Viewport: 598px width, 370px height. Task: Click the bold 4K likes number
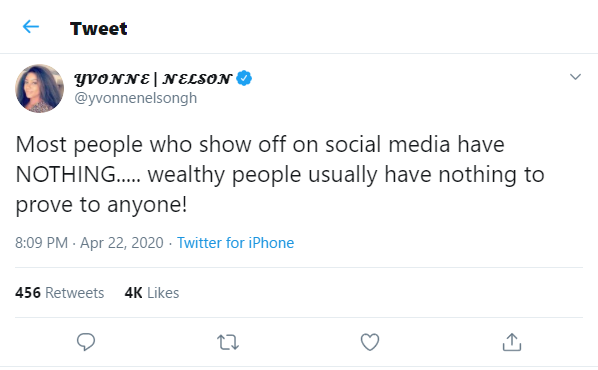coord(133,293)
